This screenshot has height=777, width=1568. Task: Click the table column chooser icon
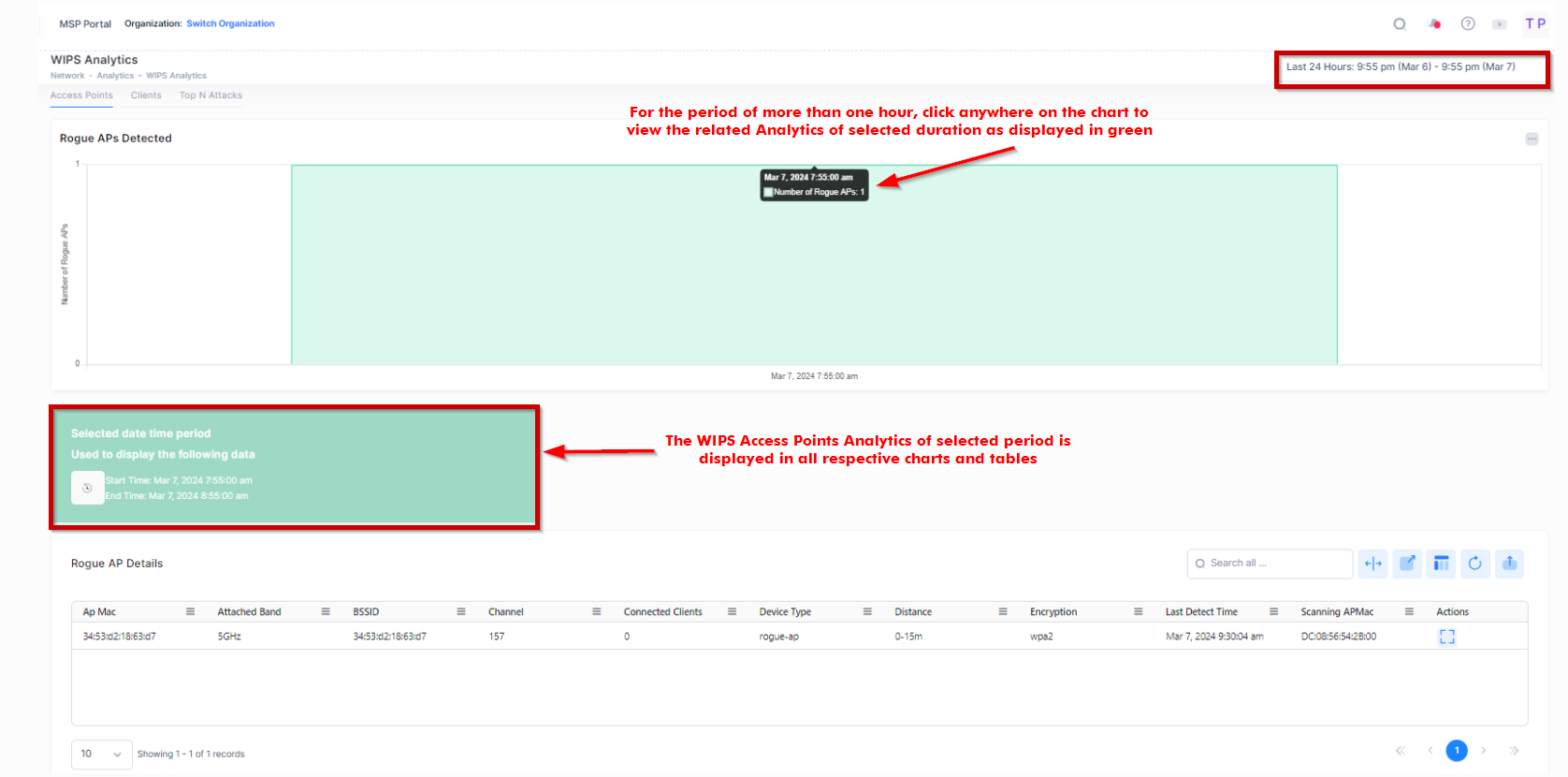(x=1441, y=564)
